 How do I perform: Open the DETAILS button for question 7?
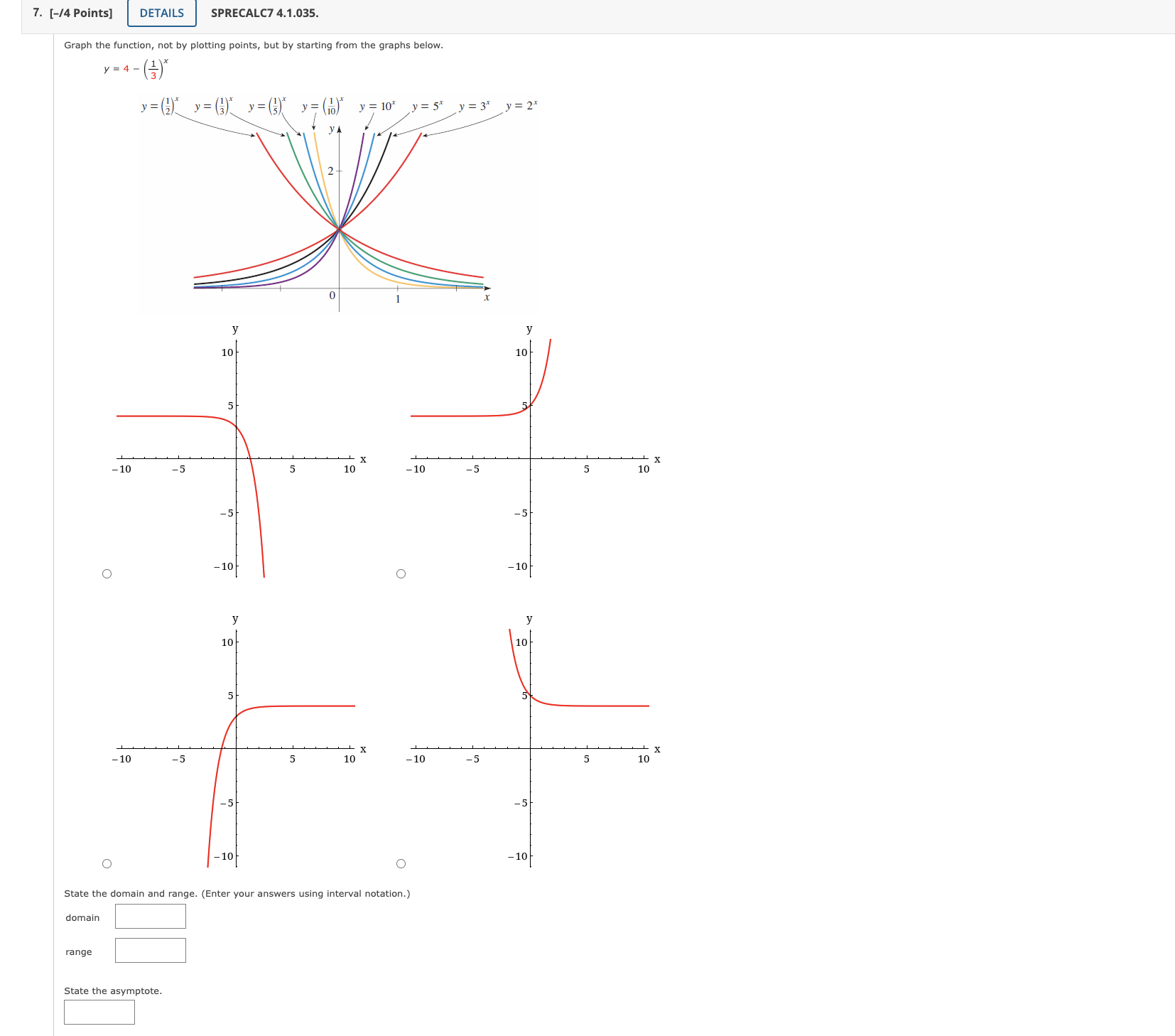[x=161, y=13]
